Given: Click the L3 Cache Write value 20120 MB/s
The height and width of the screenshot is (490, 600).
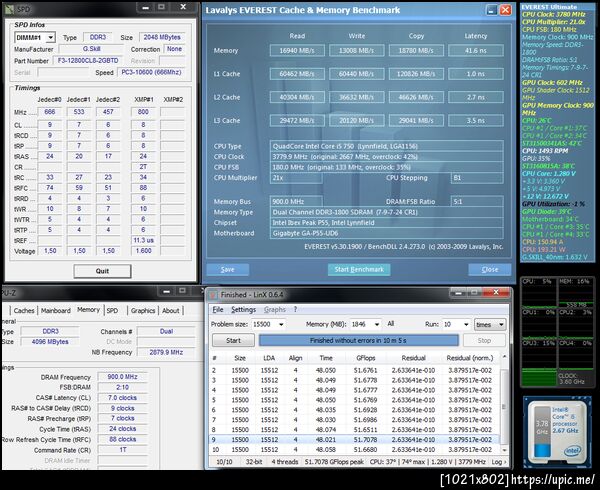Looking at the screenshot, I should pos(357,120).
